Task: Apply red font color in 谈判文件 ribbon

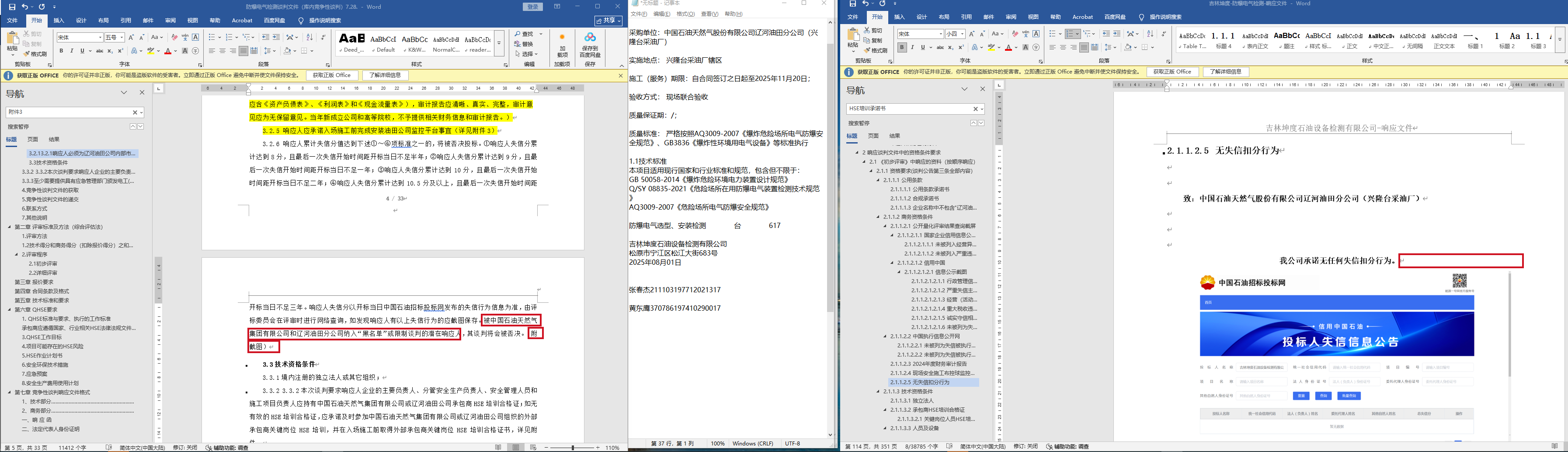Action: click(x=167, y=51)
